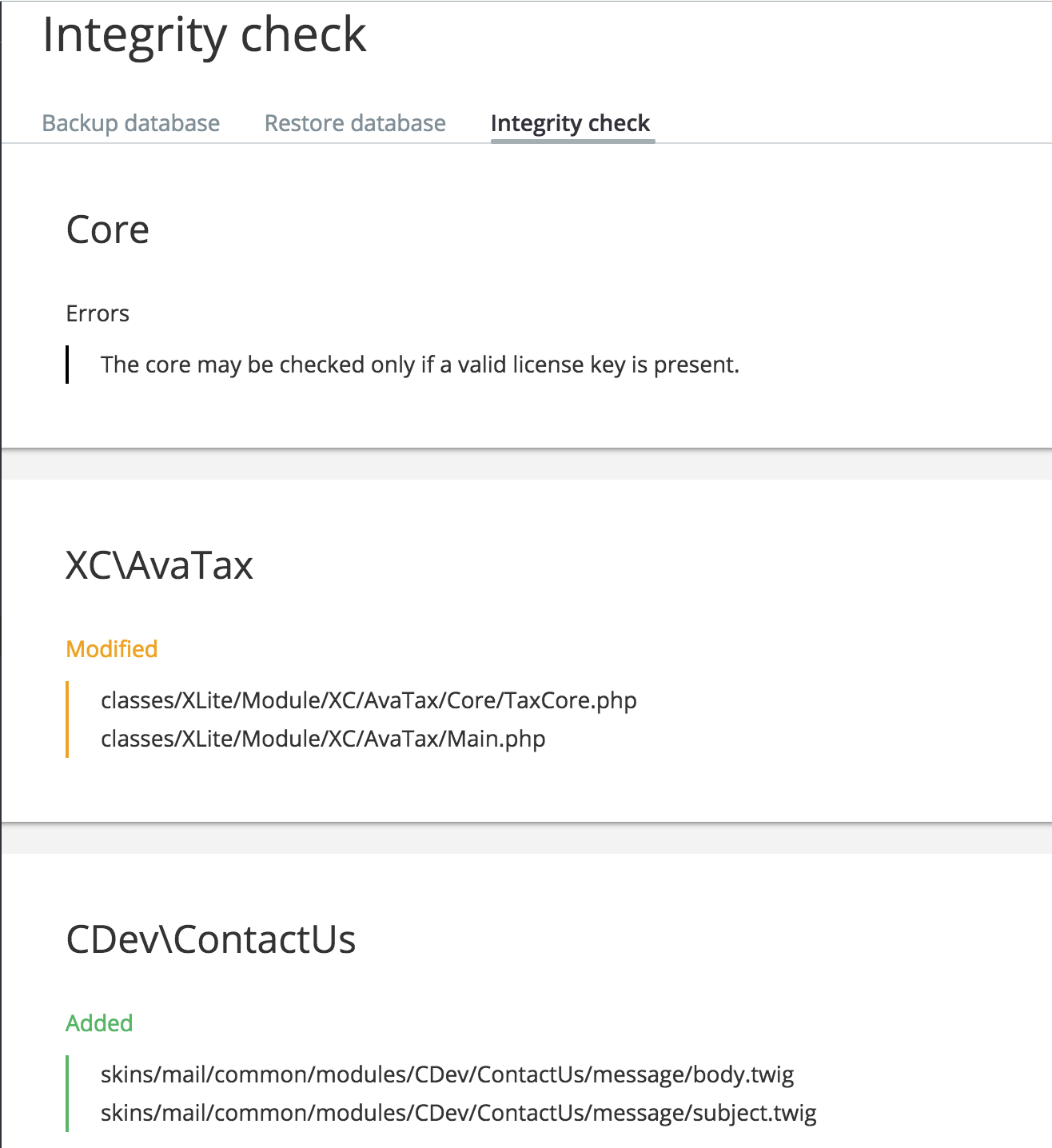Click the orange Modified label
The height and width of the screenshot is (1148, 1052).
[112, 649]
